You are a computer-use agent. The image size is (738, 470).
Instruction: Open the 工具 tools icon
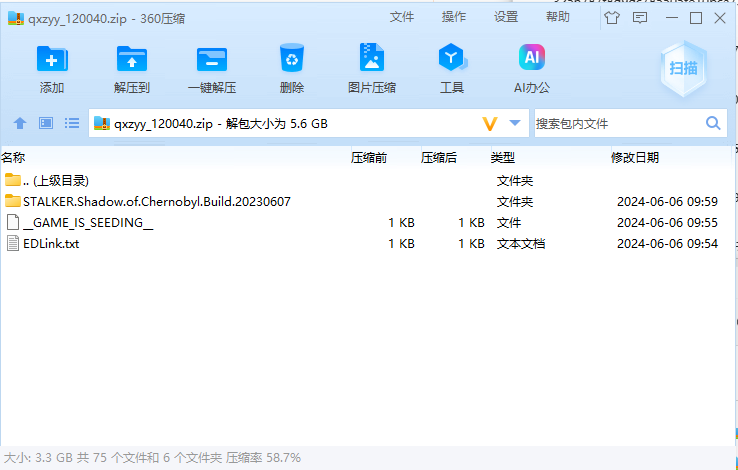452,57
